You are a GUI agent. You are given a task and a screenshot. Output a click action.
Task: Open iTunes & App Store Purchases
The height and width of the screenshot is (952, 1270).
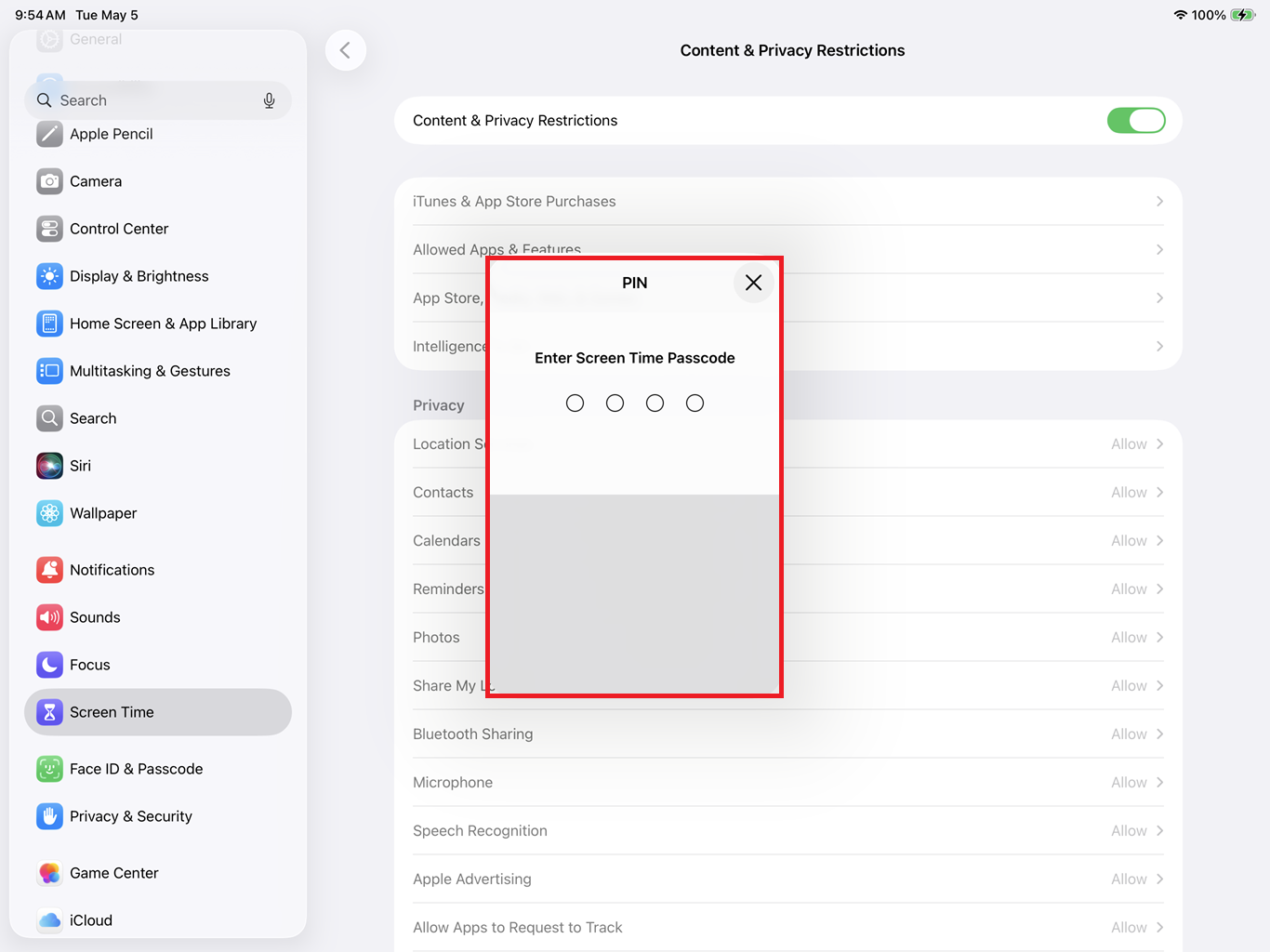[788, 202]
